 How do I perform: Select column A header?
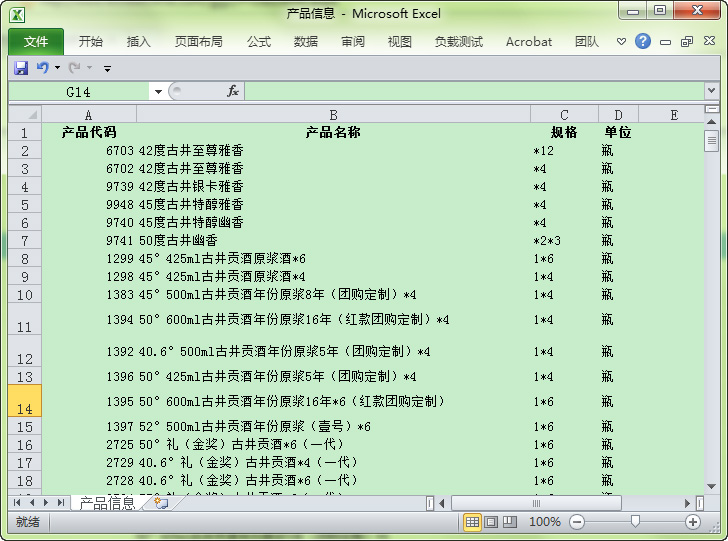pos(89,115)
